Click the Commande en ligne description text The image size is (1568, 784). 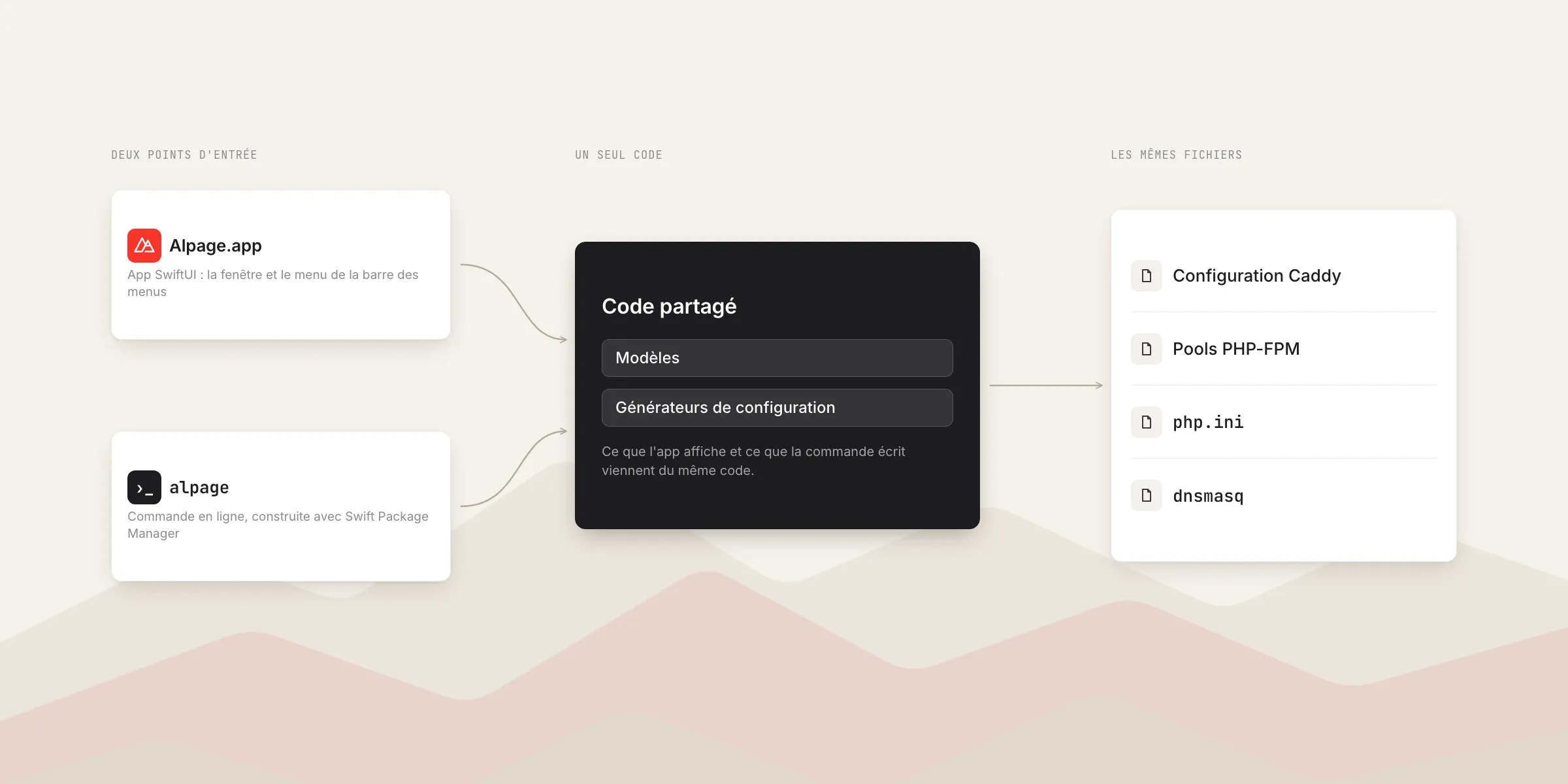[x=278, y=525]
